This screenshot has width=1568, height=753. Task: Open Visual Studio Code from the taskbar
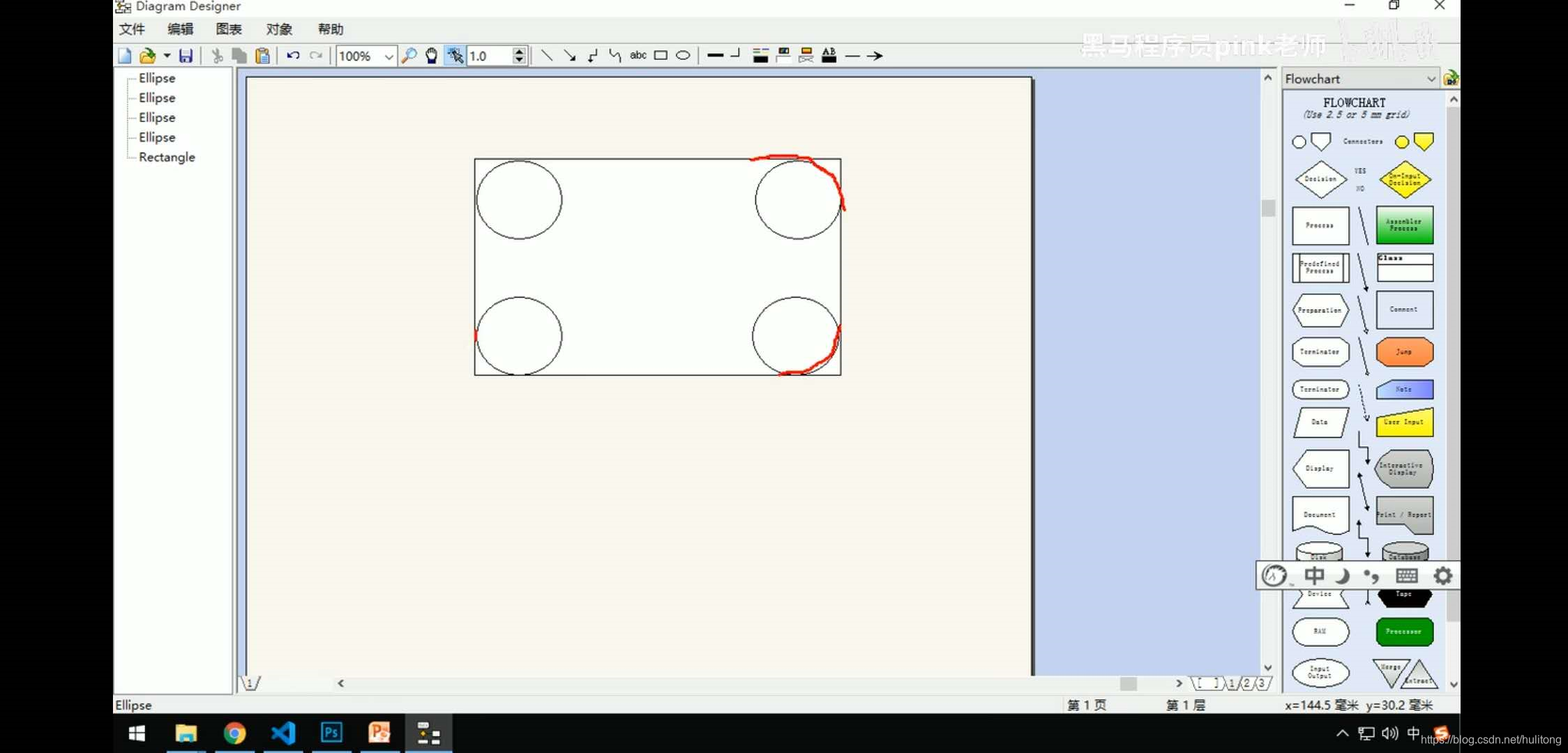tap(283, 733)
